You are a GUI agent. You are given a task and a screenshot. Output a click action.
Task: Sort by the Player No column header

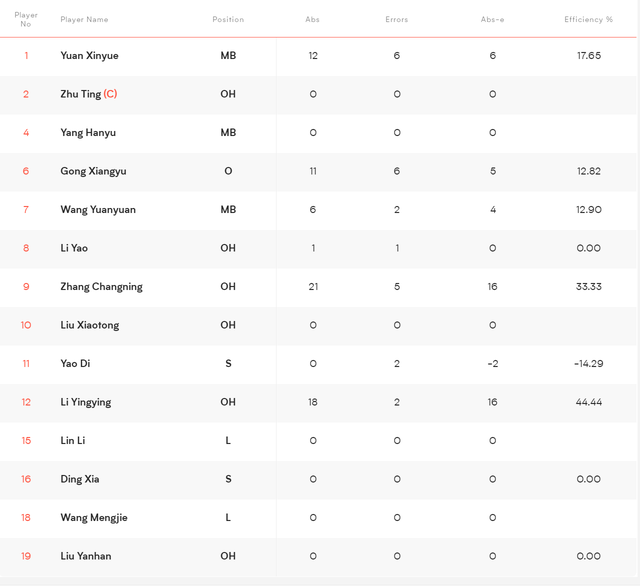tap(26, 19)
